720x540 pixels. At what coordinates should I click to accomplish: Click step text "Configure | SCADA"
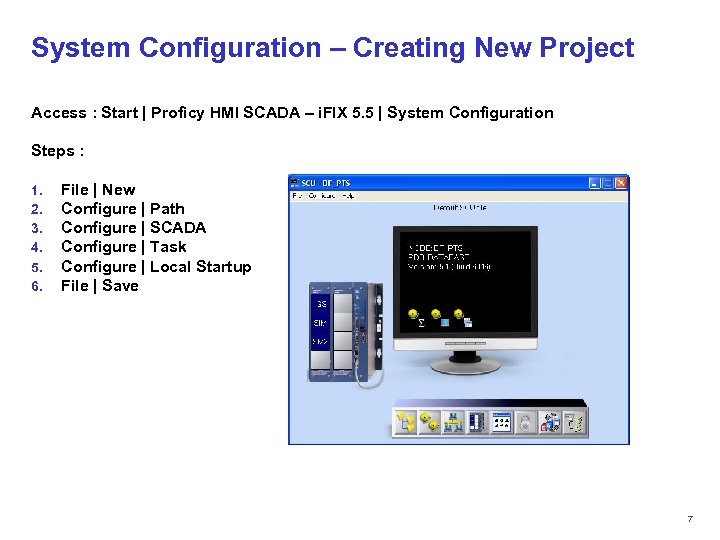click(134, 228)
